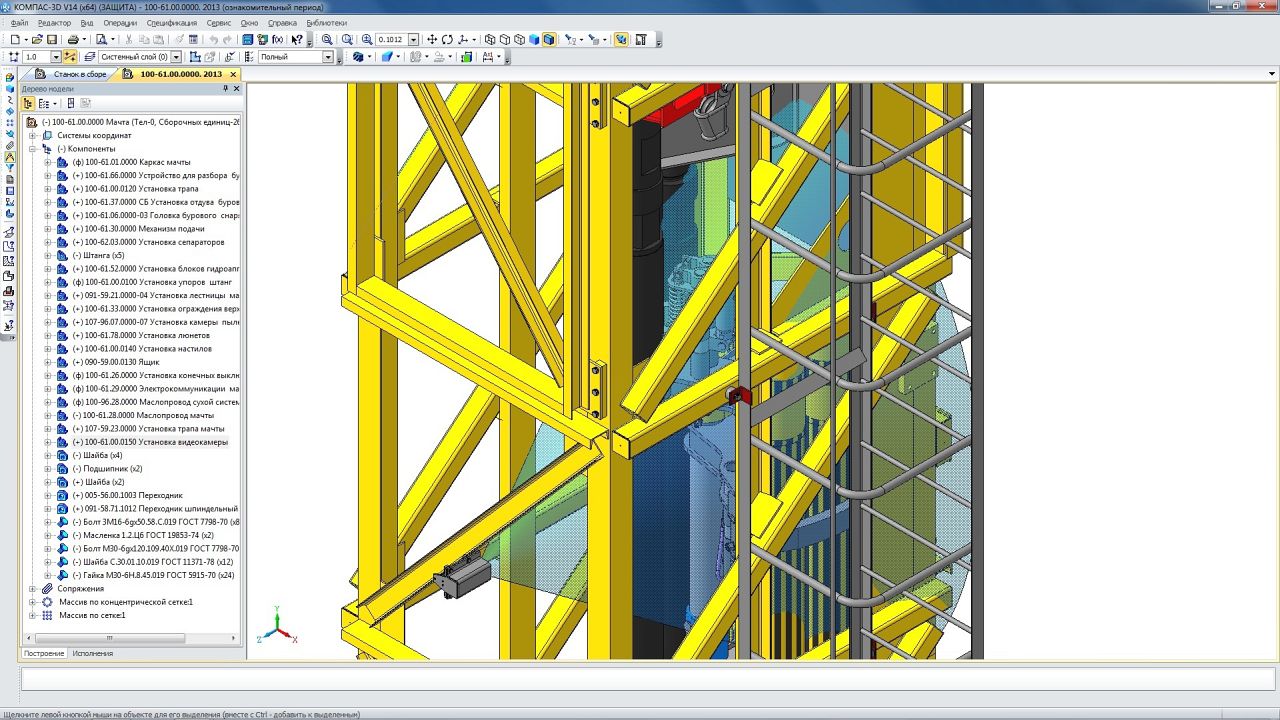
Task: Switch to the Построение tab
Action: [x=44, y=653]
